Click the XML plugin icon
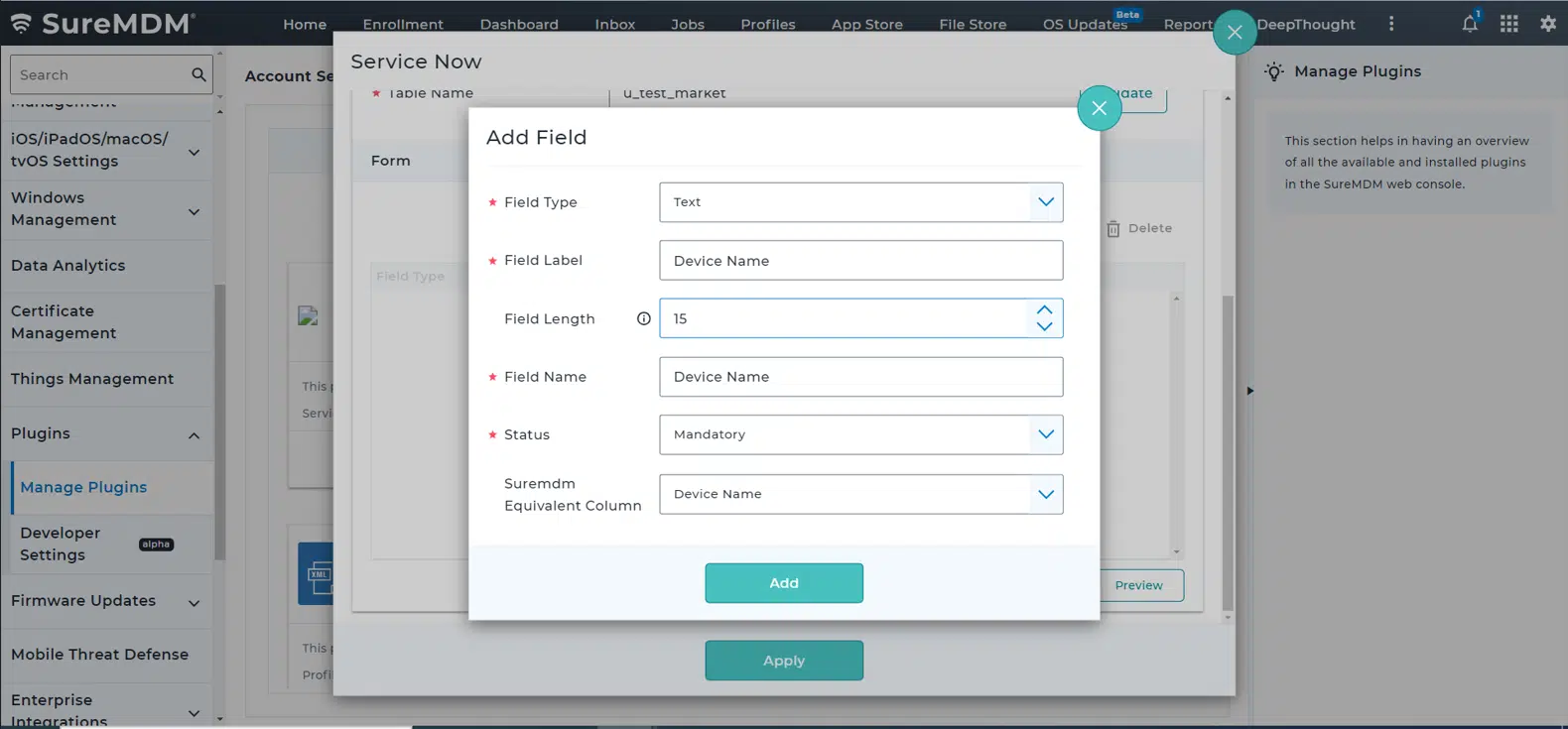This screenshot has width=1568, height=729. click(316, 573)
